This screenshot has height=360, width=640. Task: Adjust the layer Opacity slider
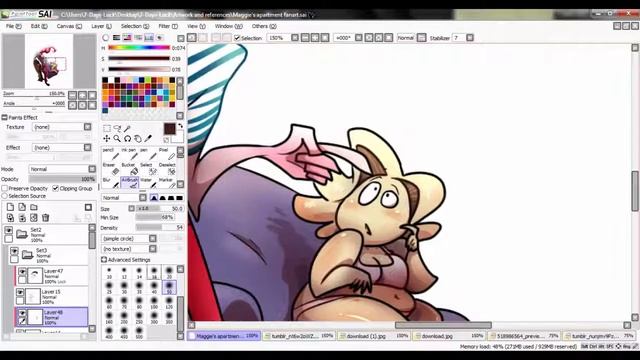click(62, 179)
